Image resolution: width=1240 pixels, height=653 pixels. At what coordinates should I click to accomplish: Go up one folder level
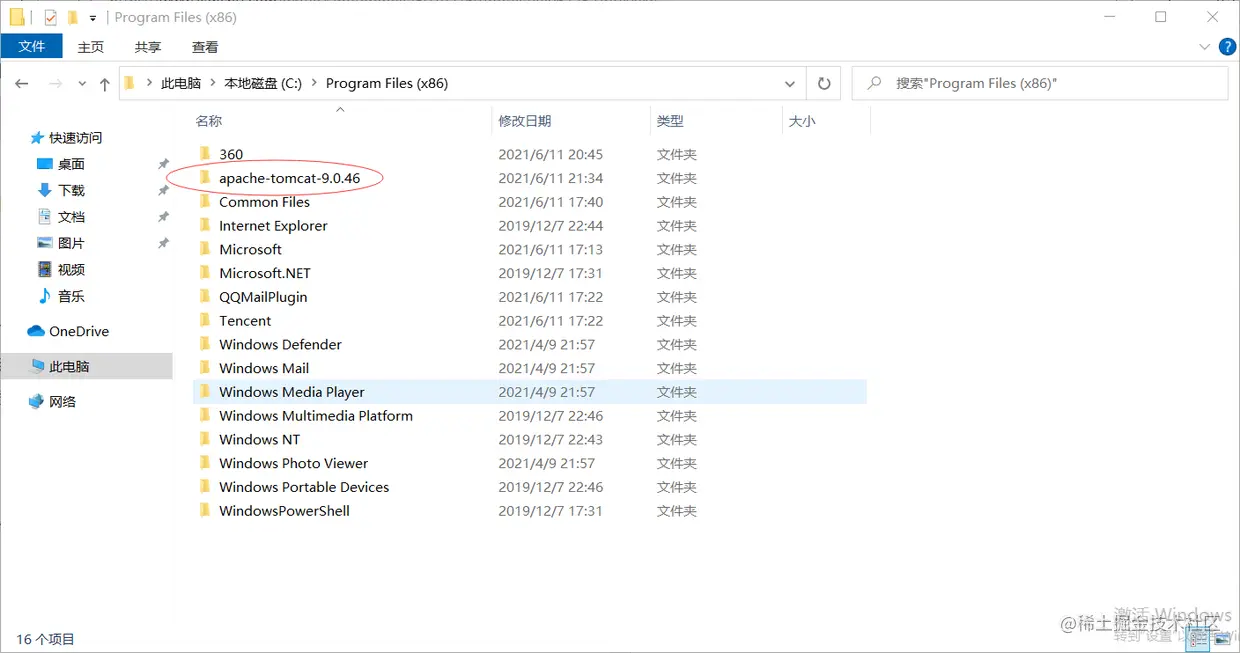click(104, 84)
